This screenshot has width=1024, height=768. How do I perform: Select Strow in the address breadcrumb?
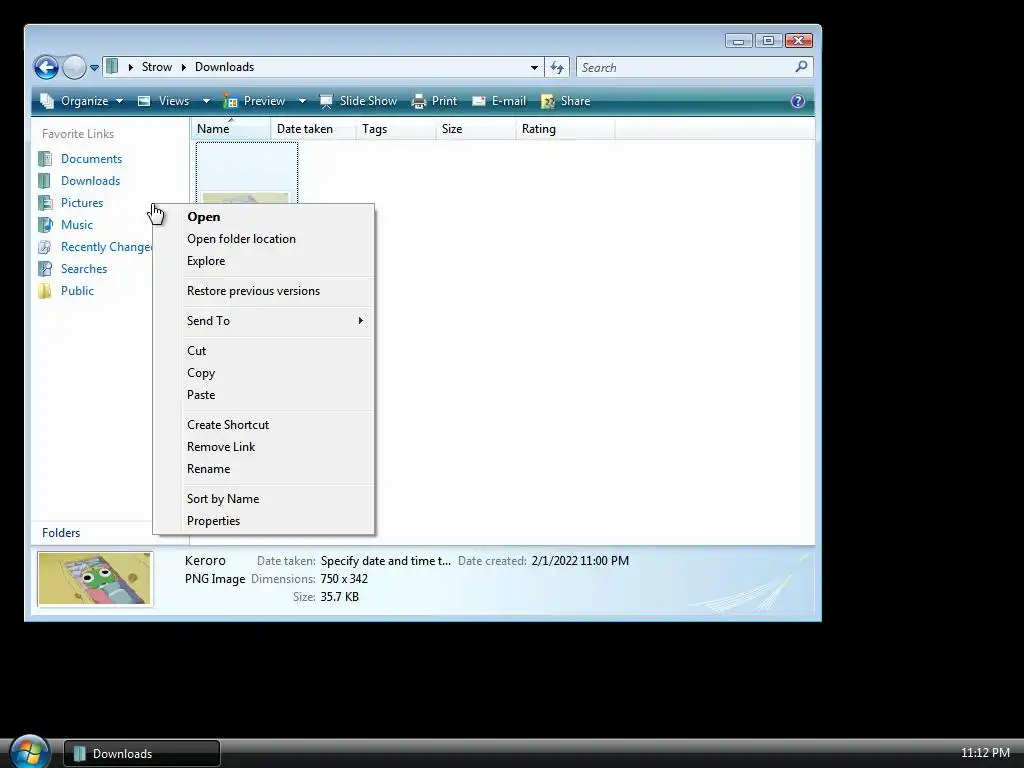coord(157,67)
